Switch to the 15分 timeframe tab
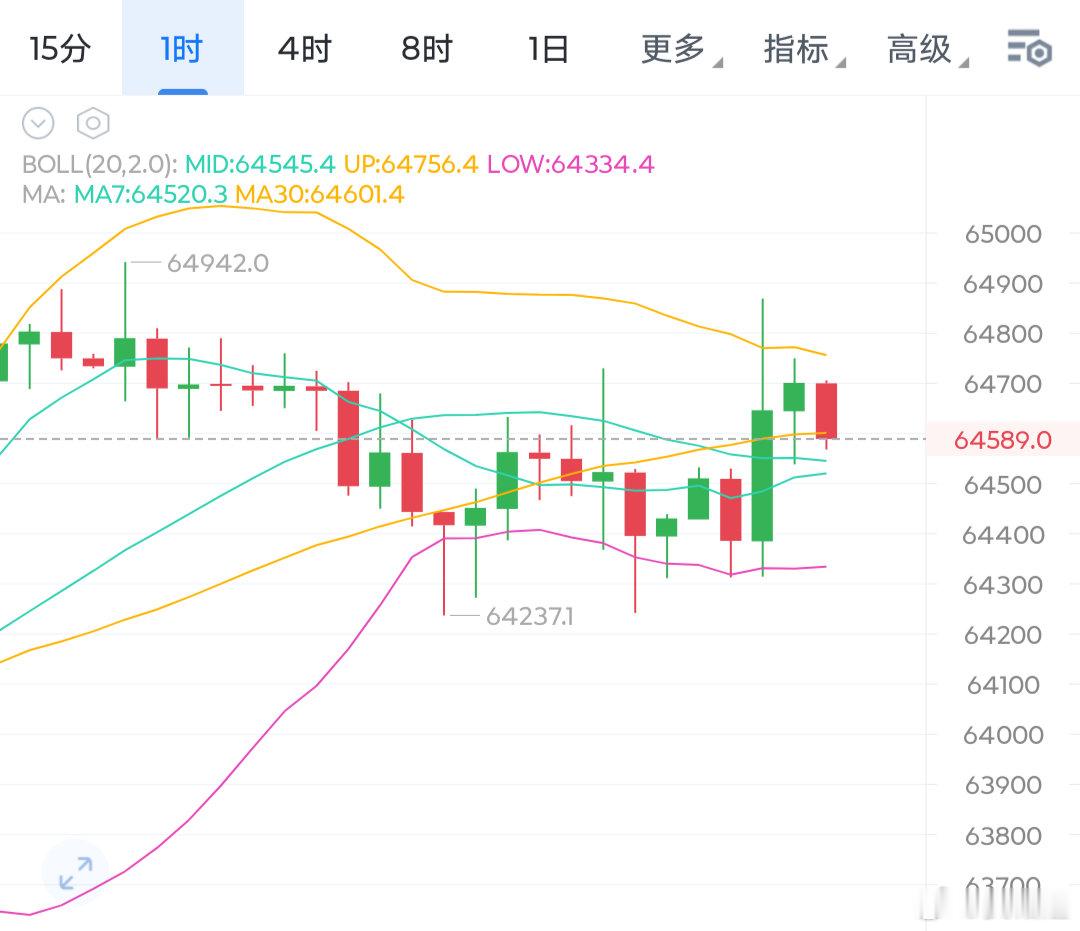 (60, 49)
